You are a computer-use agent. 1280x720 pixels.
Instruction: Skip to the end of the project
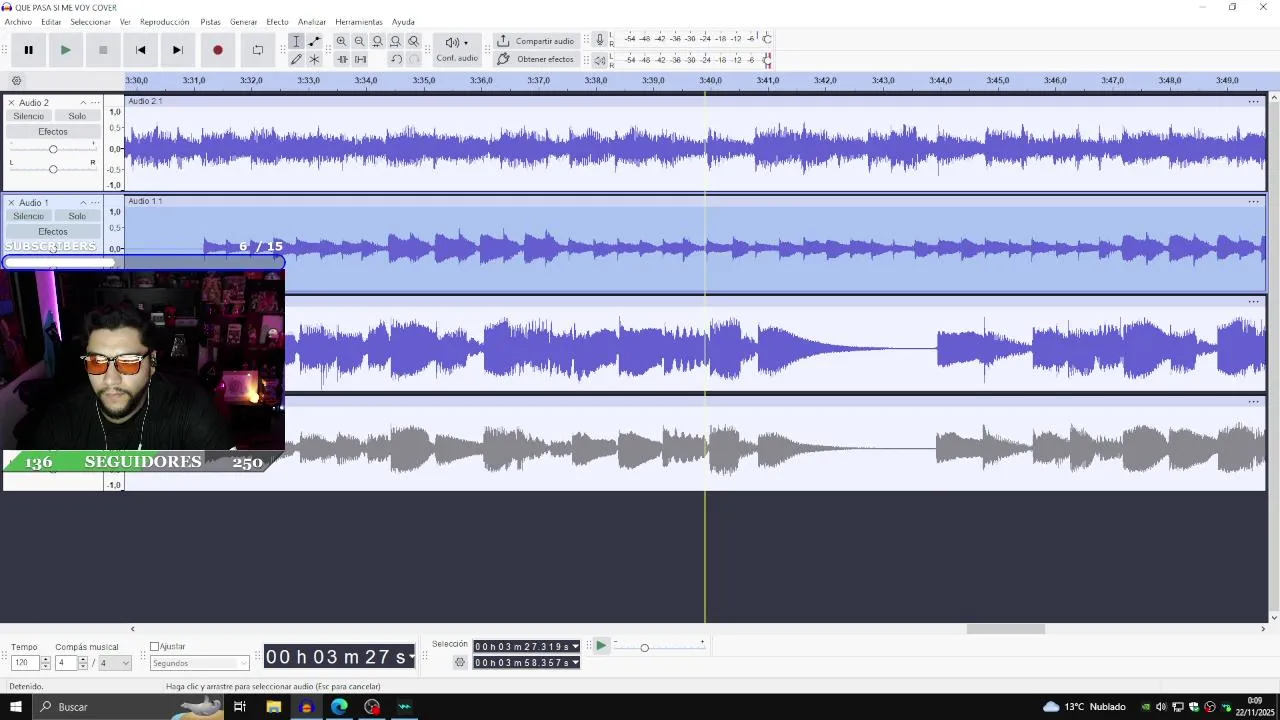(177, 50)
